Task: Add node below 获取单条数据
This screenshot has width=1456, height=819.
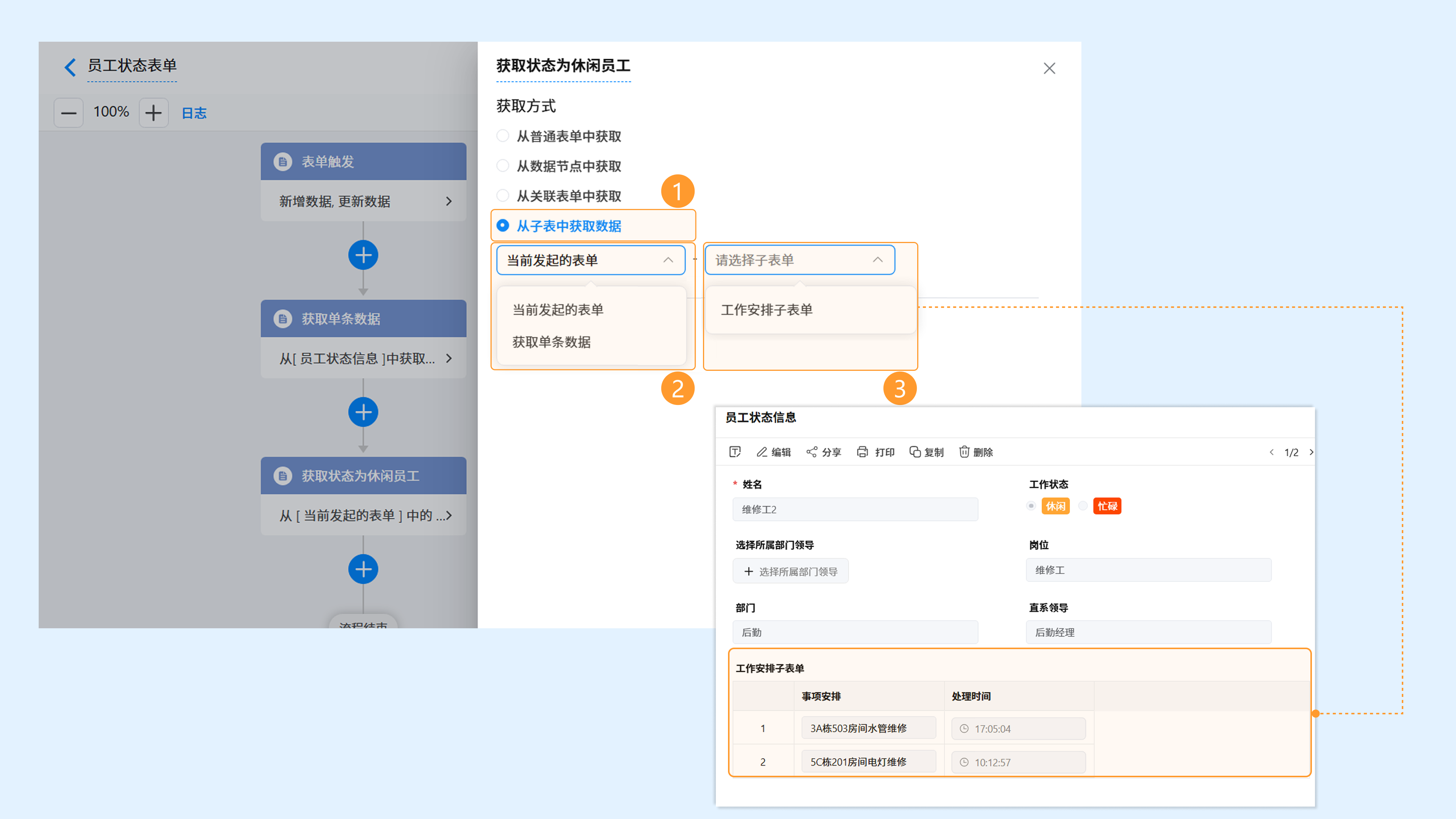Action: click(x=364, y=413)
